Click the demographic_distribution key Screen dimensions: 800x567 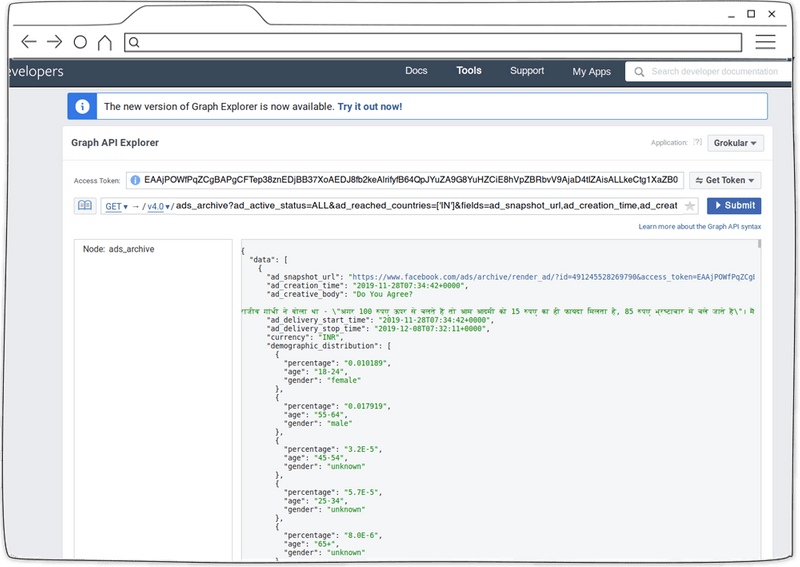[x=322, y=346]
